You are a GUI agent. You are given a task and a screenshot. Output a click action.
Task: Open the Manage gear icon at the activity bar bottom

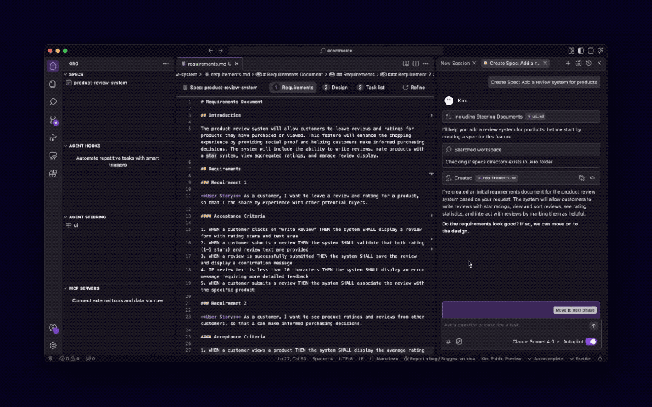(x=53, y=345)
